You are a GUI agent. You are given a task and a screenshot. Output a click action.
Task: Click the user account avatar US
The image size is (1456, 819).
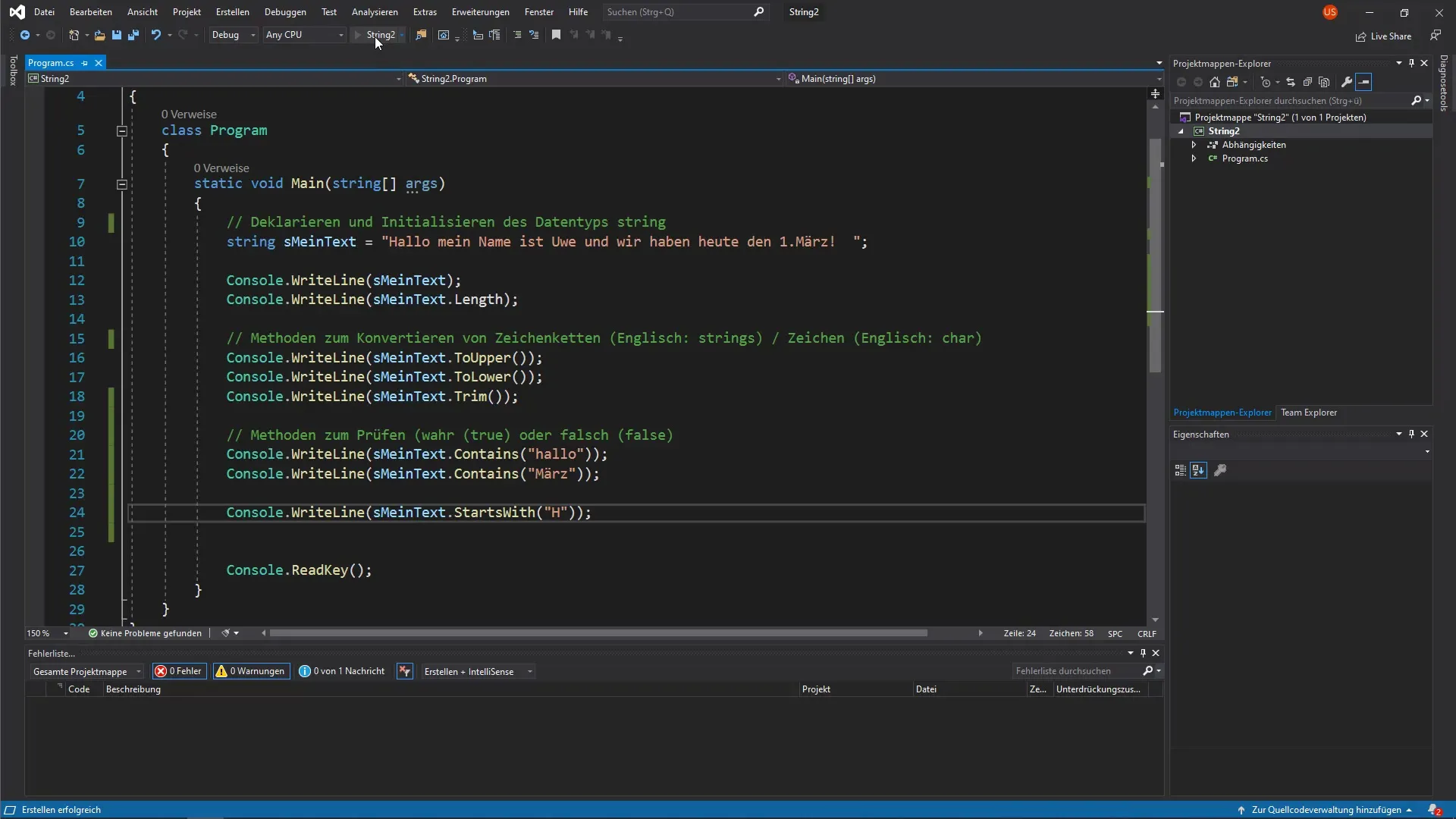[1330, 12]
